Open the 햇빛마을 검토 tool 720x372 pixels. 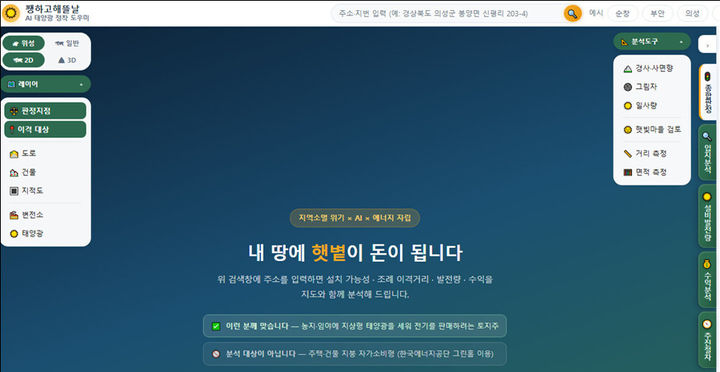pyautogui.click(x=652, y=130)
